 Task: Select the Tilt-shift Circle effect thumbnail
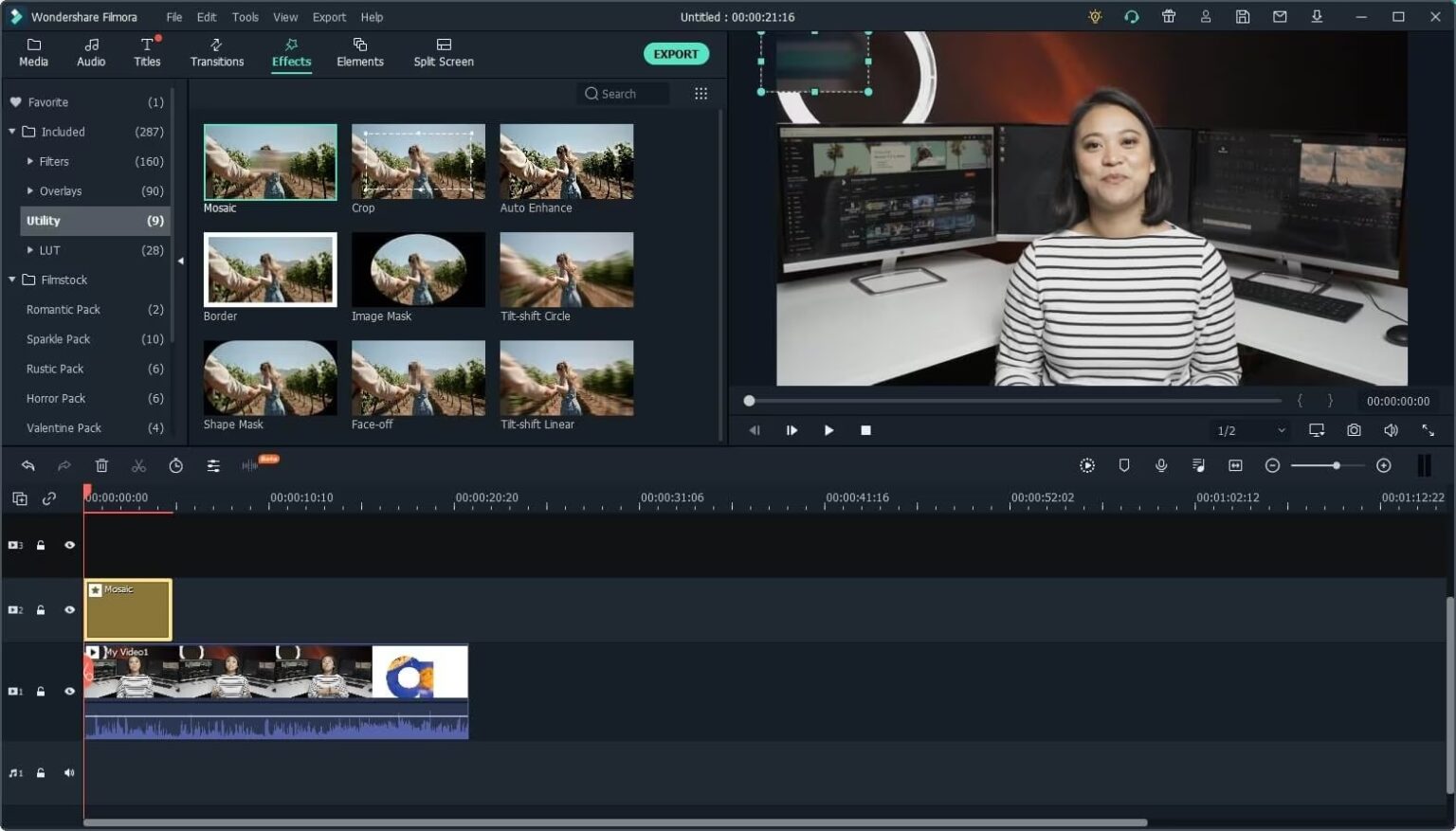[x=566, y=270]
